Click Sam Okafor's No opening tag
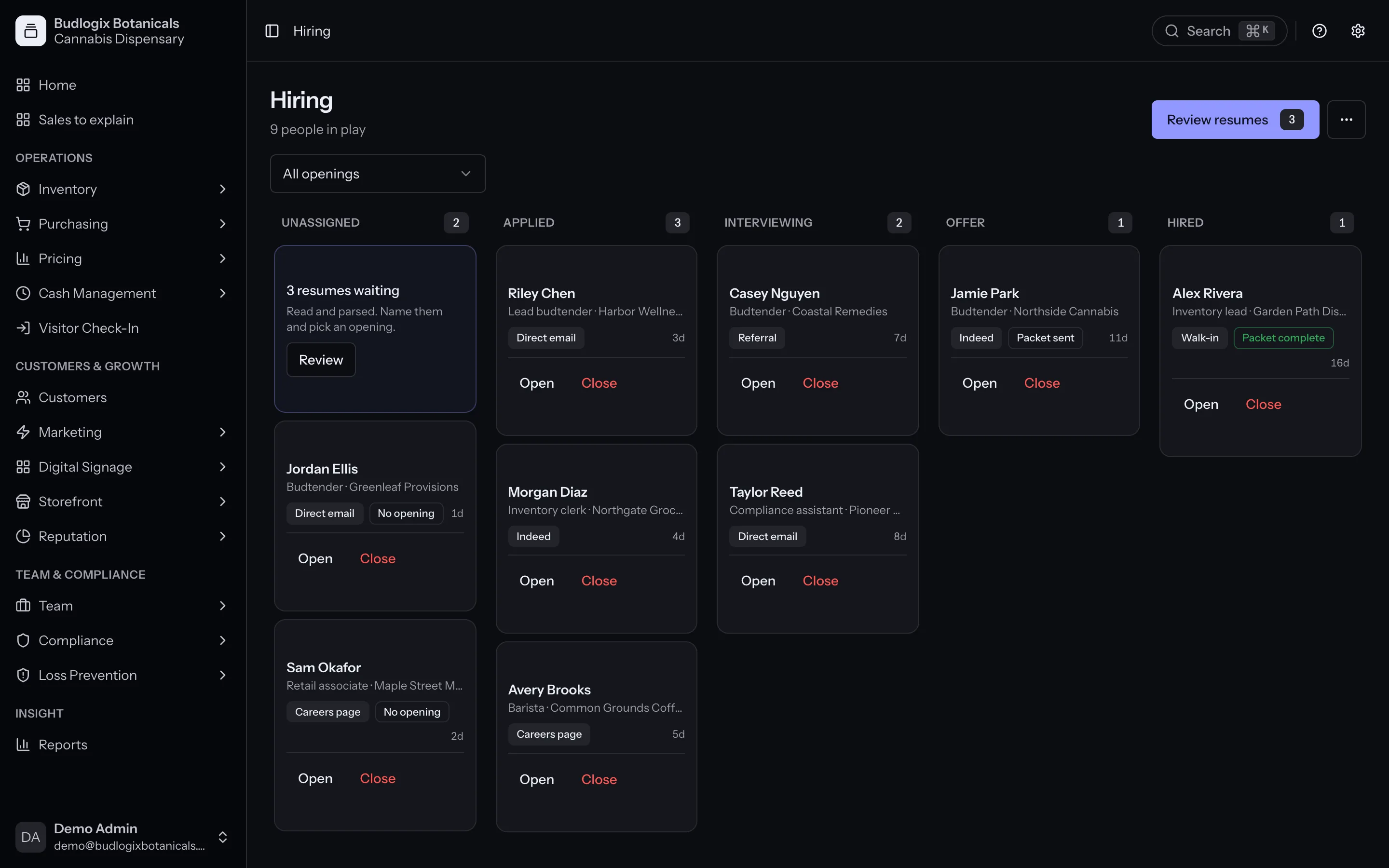Image resolution: width=1389 pixels, height=868 pixels. tap(411, 712)
